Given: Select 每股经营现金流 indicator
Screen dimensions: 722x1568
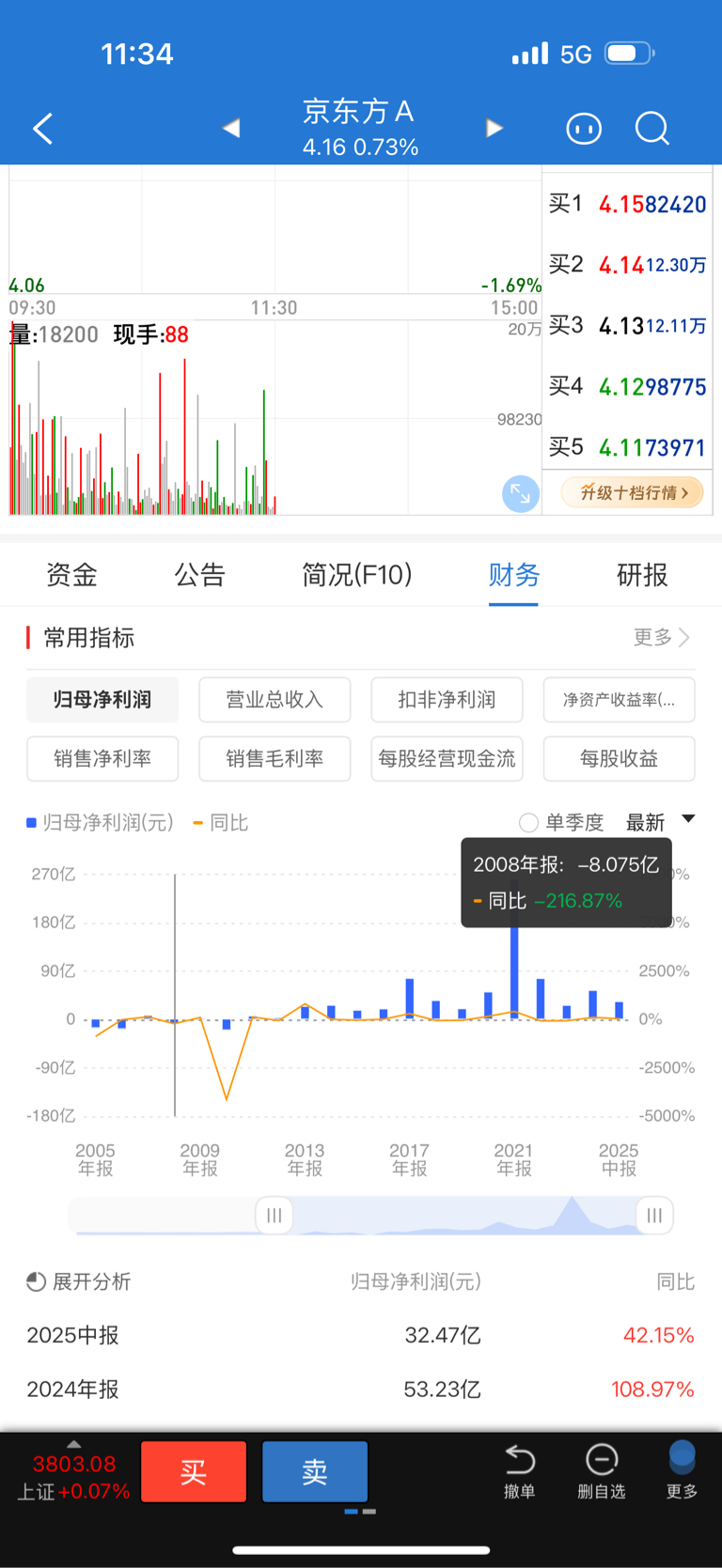Looking at the screenshot, I should 447,758.
